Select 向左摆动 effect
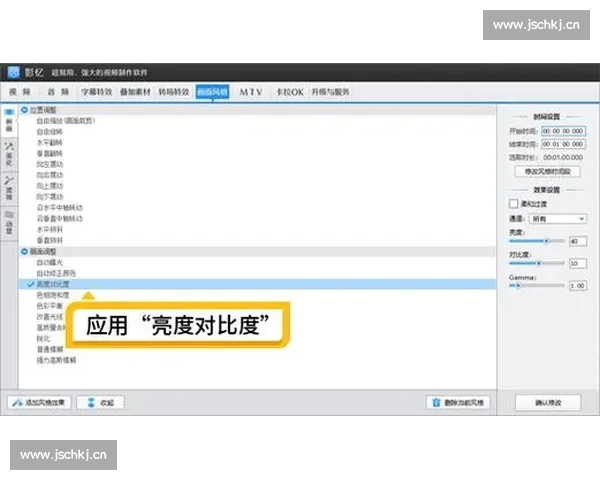Viewport: 600px width, 480px height. pos(49,164)
